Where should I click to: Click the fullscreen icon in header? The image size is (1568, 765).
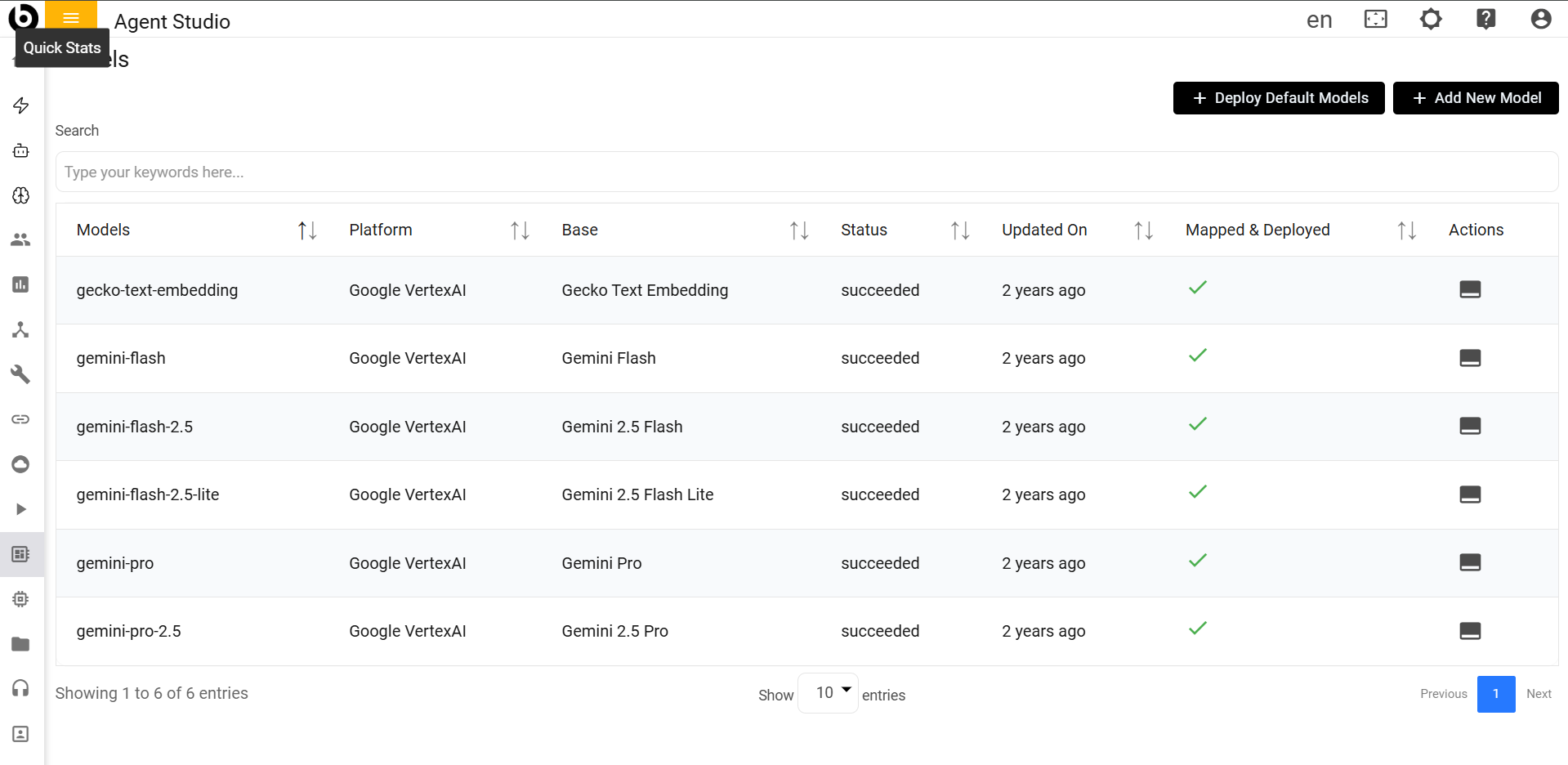click(x=1376, y=19)
